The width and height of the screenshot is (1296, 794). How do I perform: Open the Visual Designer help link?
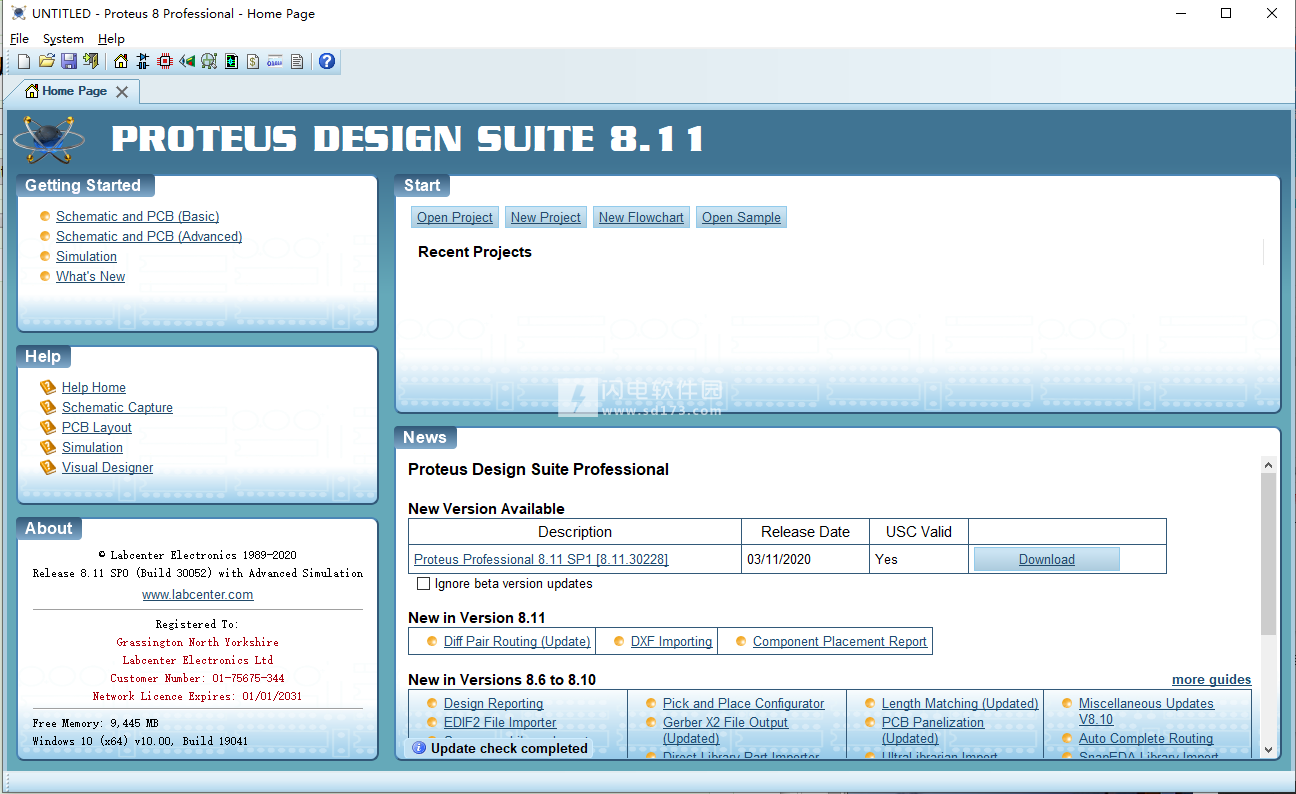tap(108, 467)
